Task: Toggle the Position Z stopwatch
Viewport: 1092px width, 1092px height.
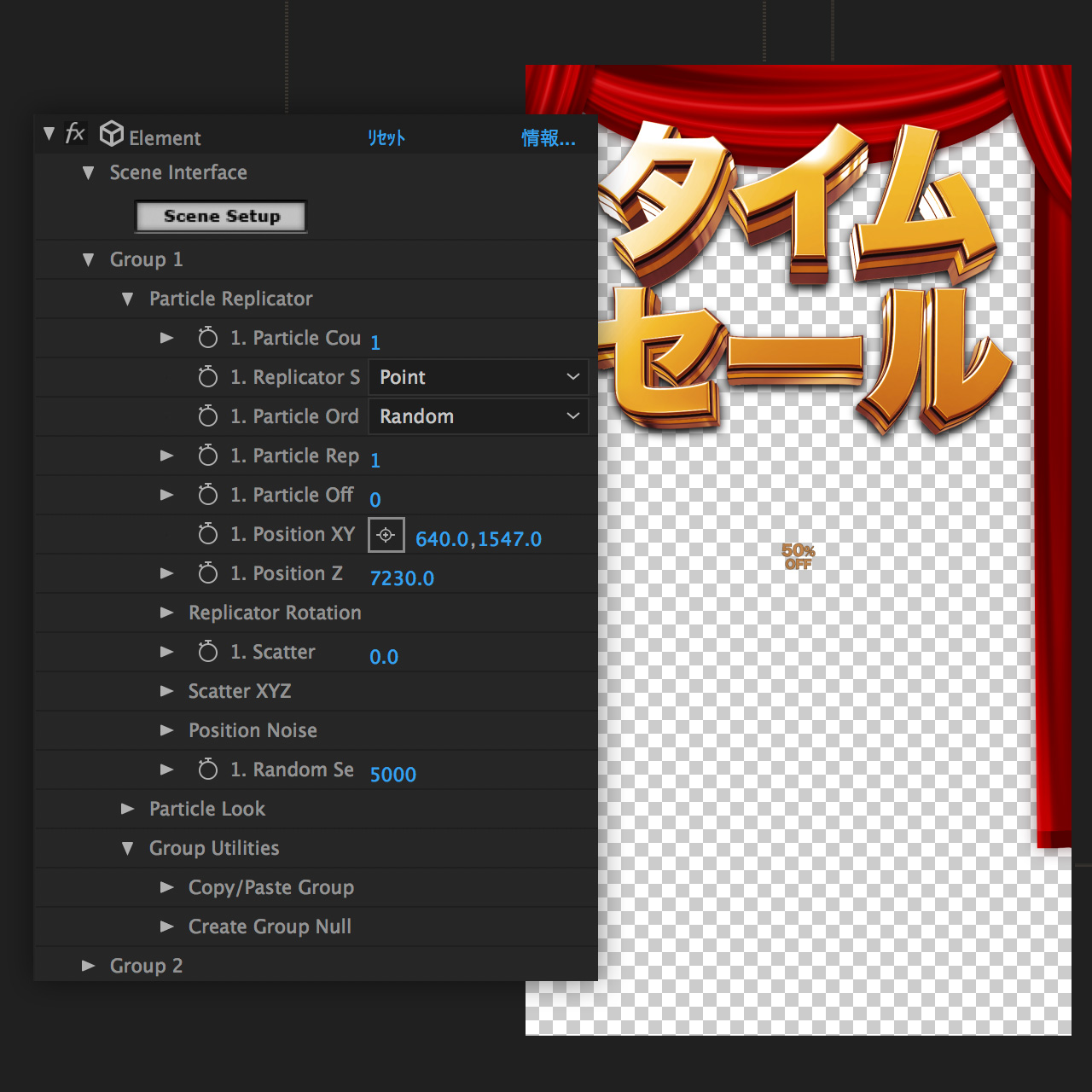Action: click(x=207, y=573)
